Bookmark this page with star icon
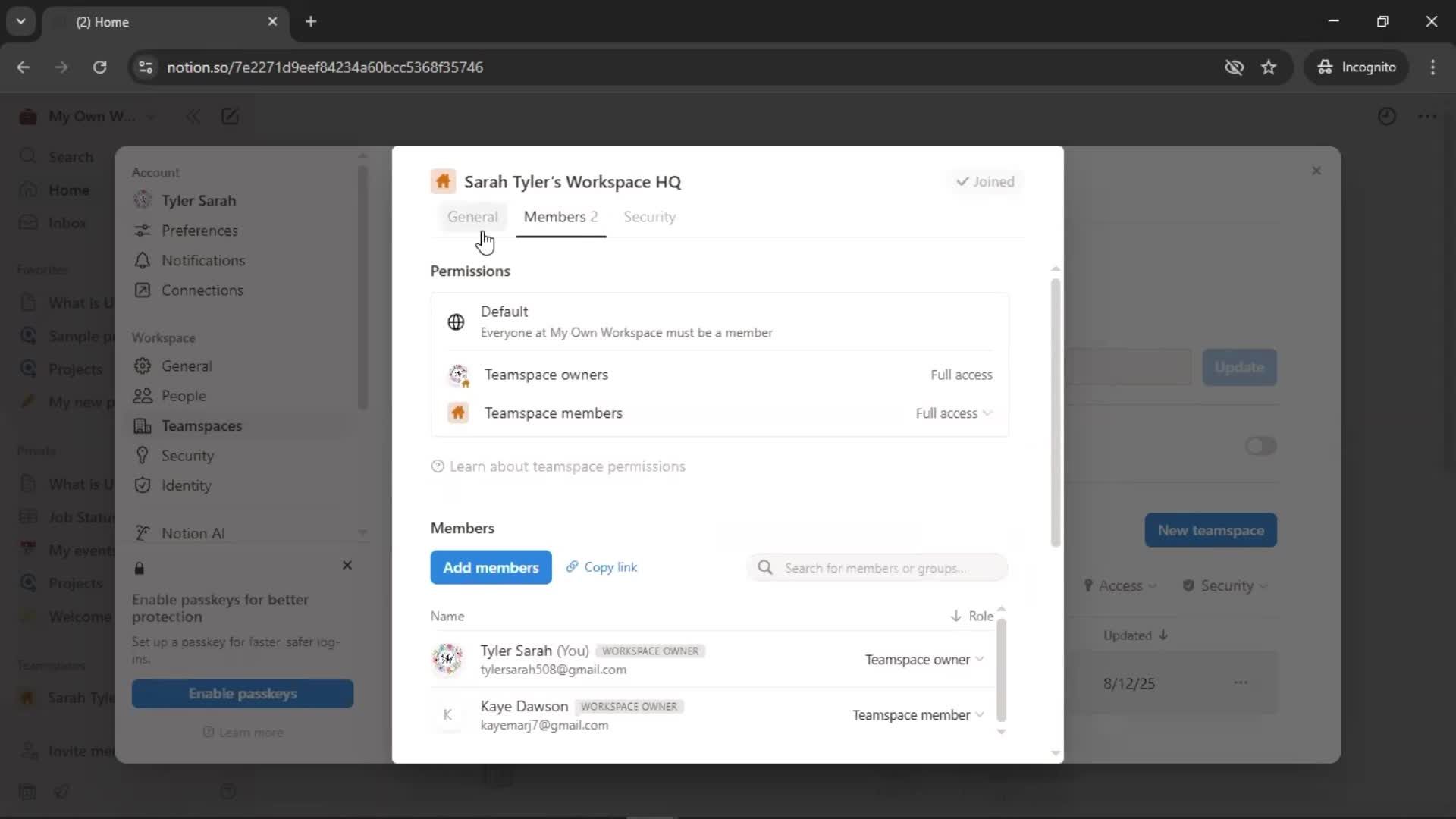 tap(1269, 67)
